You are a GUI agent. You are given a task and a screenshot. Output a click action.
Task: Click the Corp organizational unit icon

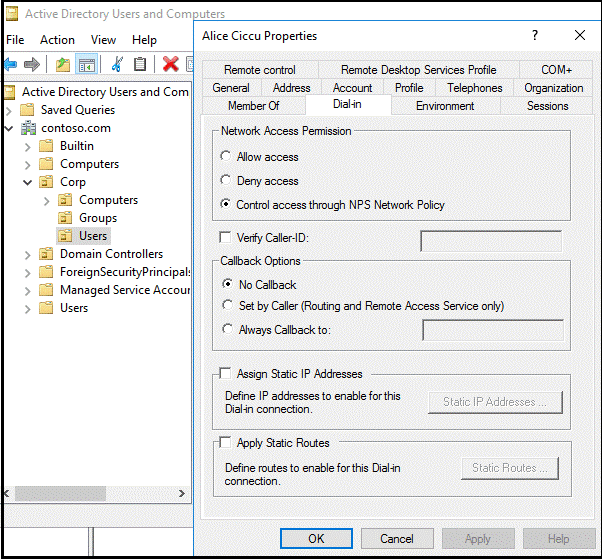point(46,182)
